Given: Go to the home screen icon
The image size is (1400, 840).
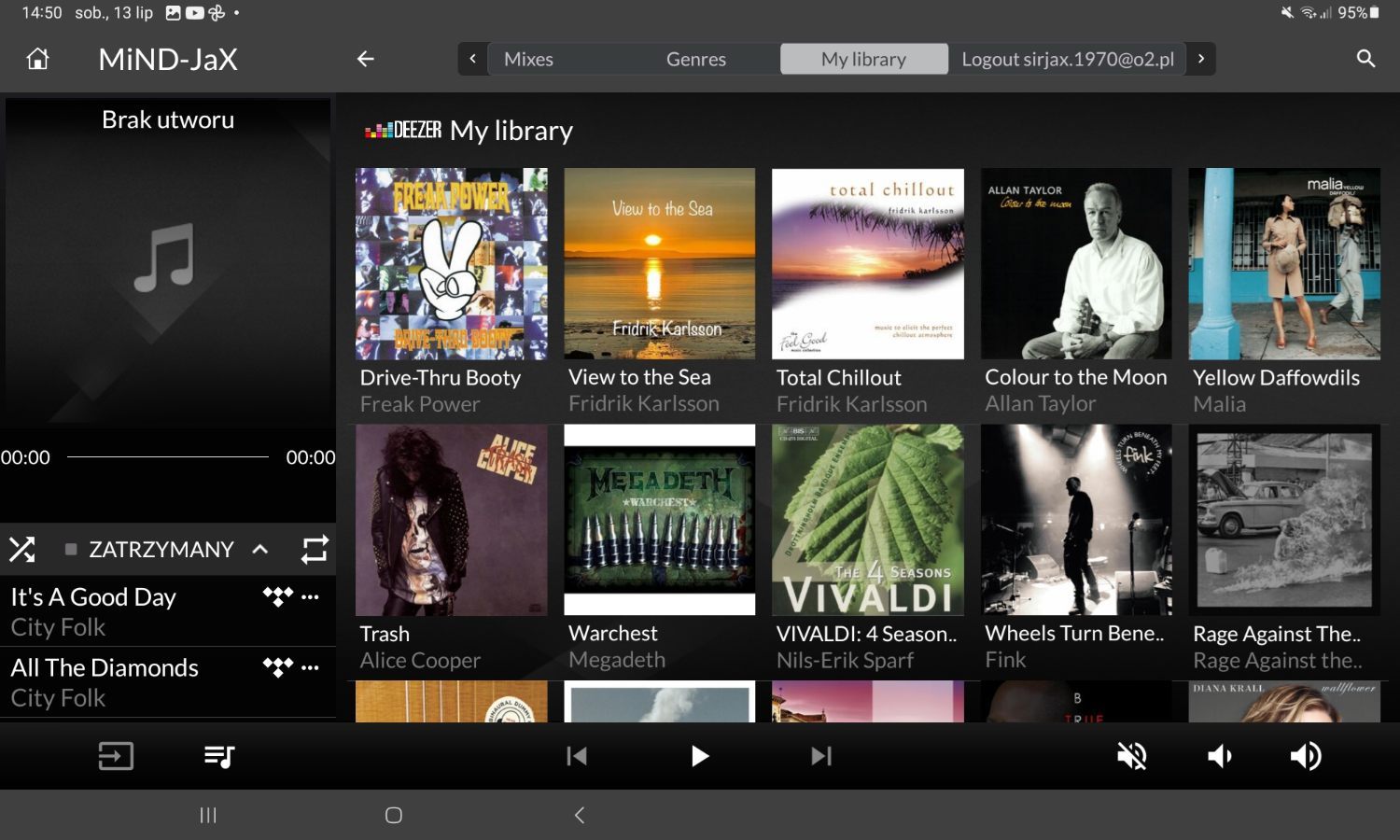Looking at the screenshot, I should (x=37, y=59).
